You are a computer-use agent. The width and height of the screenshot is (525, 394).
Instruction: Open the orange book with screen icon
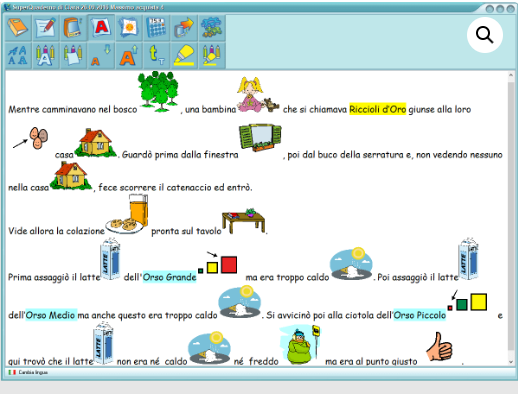[74, 28]
